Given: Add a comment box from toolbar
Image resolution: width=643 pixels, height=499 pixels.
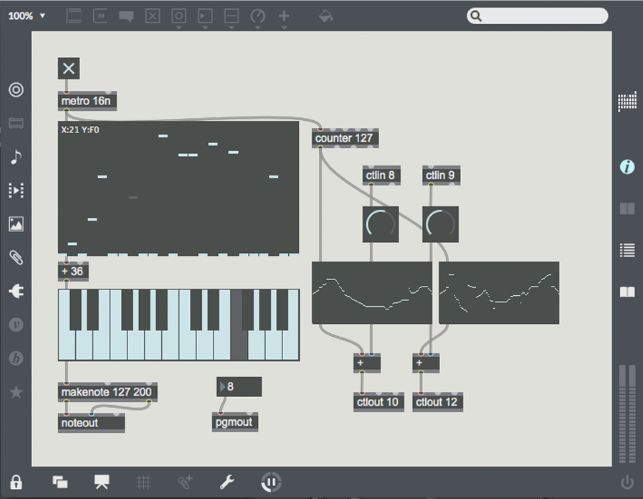Looking at the screenshot, I should click(126, 16).
